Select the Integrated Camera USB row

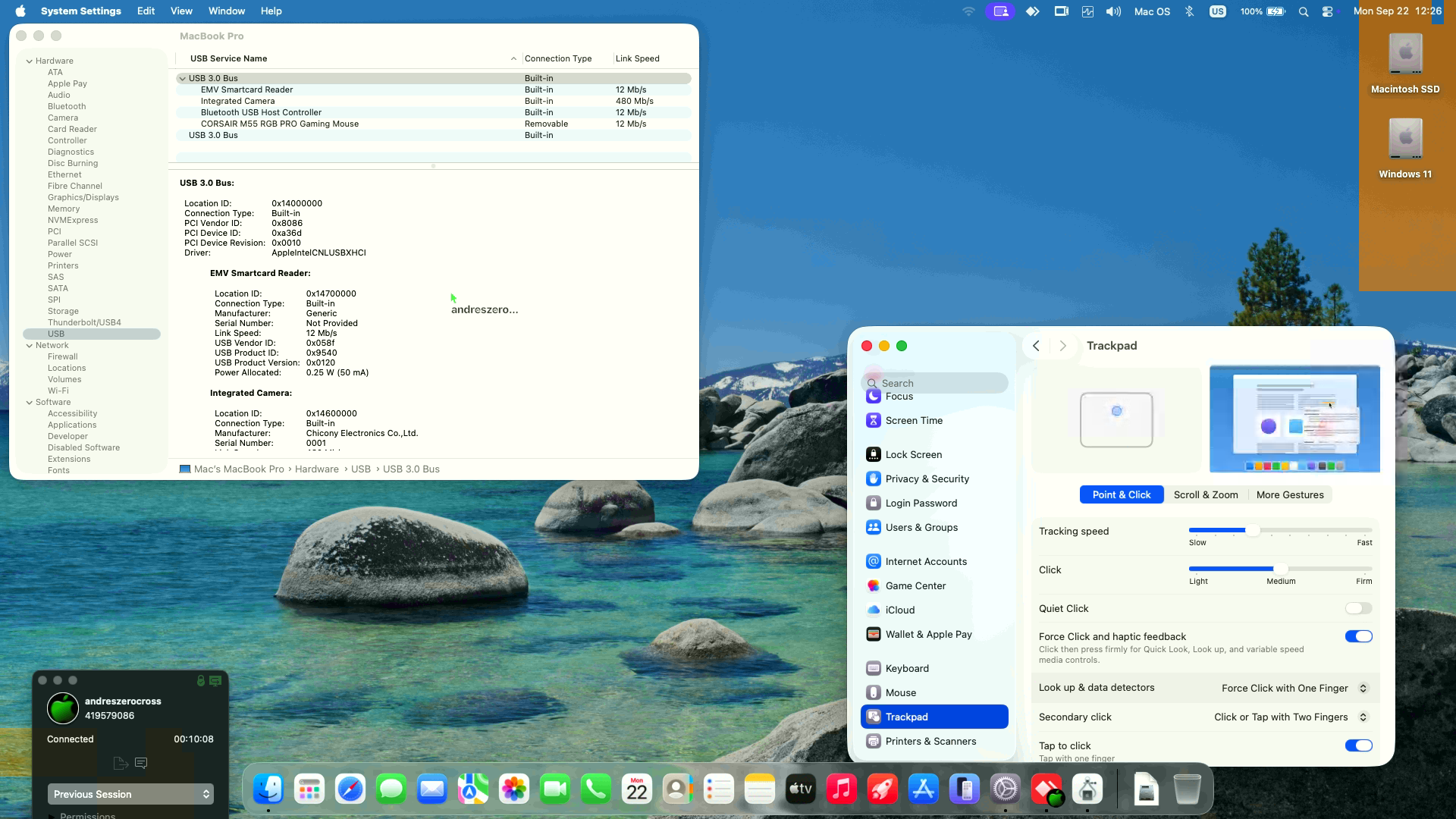click(433, 101)
